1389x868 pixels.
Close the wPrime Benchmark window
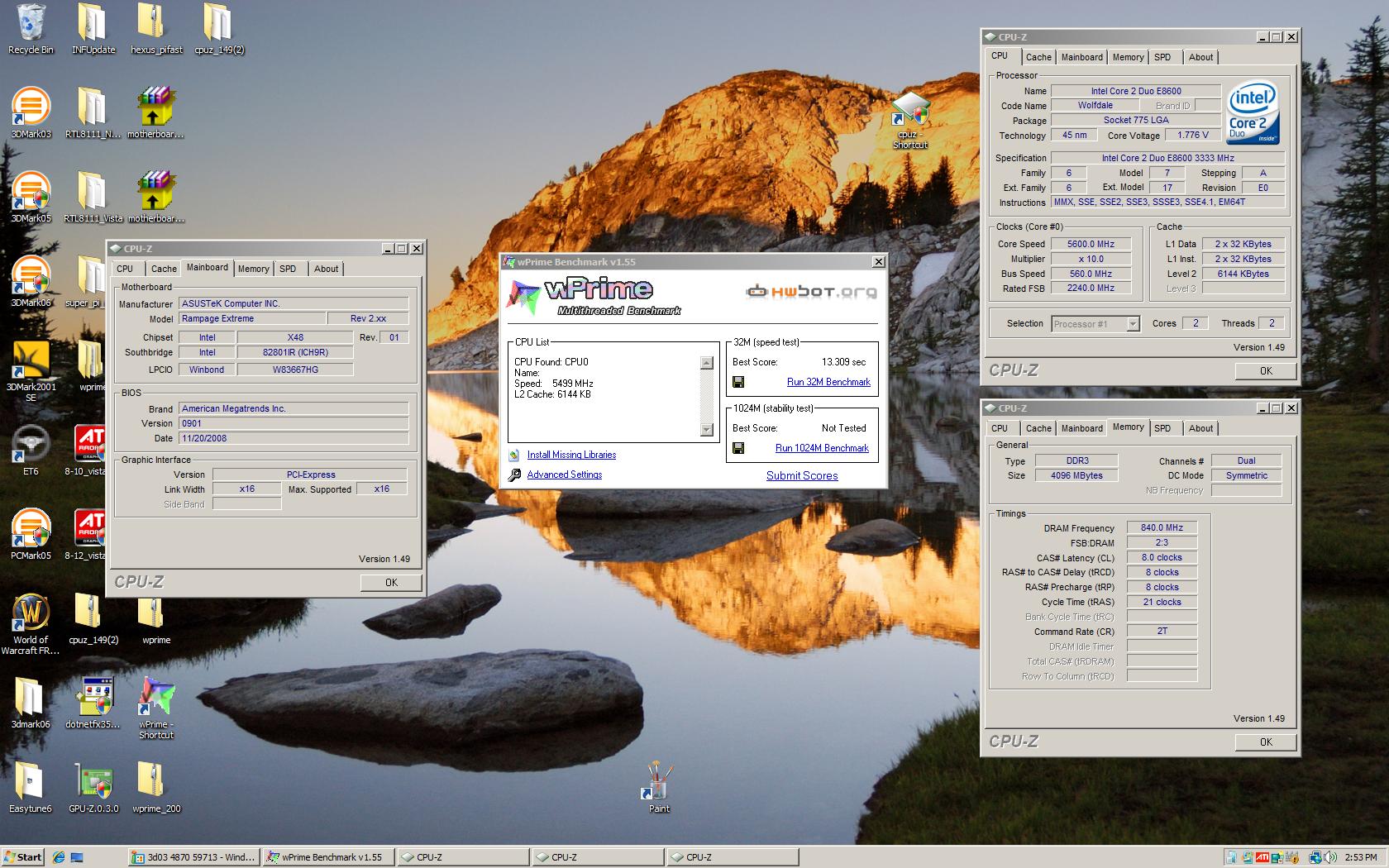point(878,262)
